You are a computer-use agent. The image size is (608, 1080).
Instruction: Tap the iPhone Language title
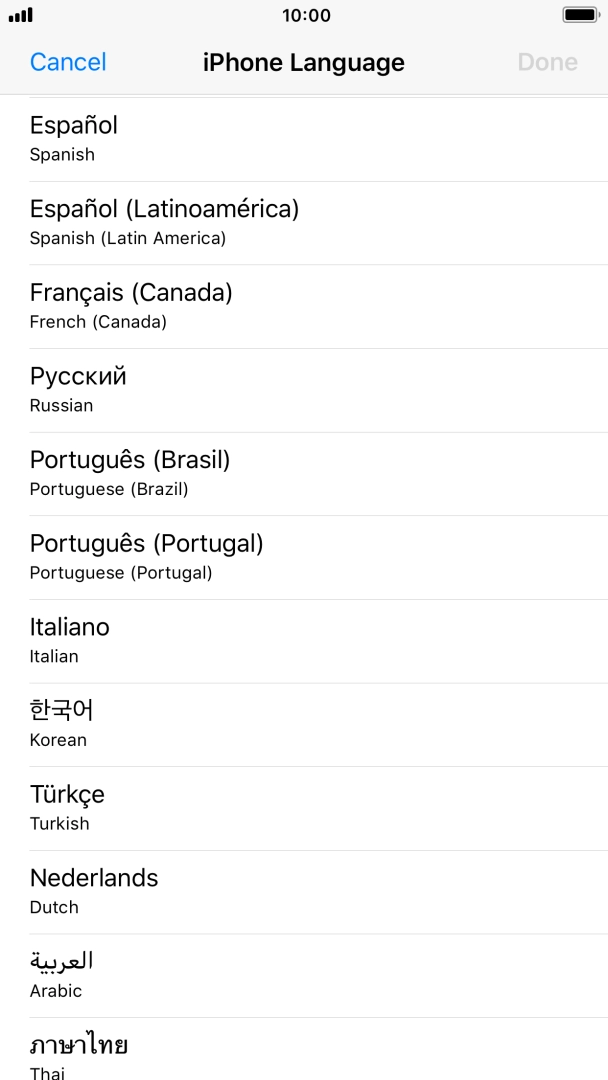tap(304, 62)
